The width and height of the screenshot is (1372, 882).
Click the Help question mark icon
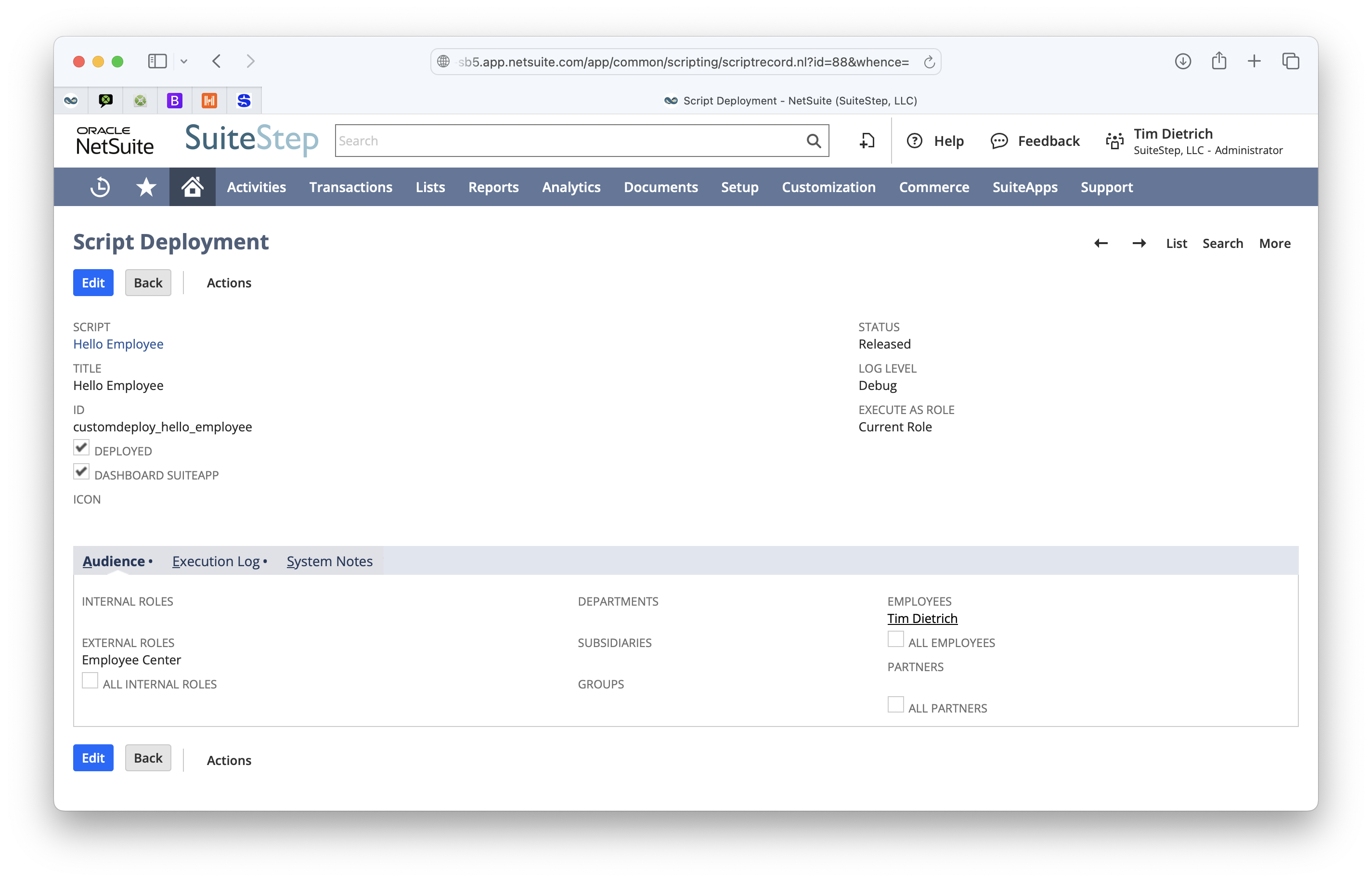(x=915, y=141)
